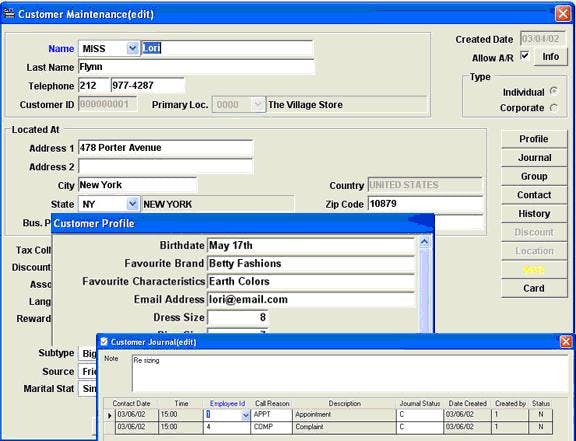The height and width of the screenshot is (441, 576).
Task: Select the Individual type radio button
Action: (554, 91)
